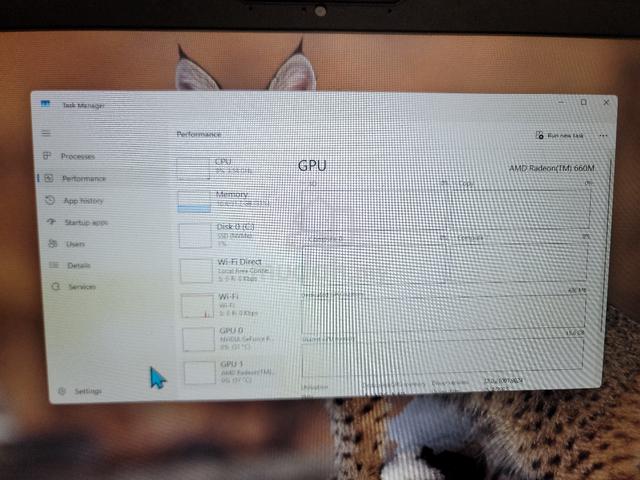The image size is (640, 480).
Task: Open Task Manager Settings
Action: click(80, 391)
